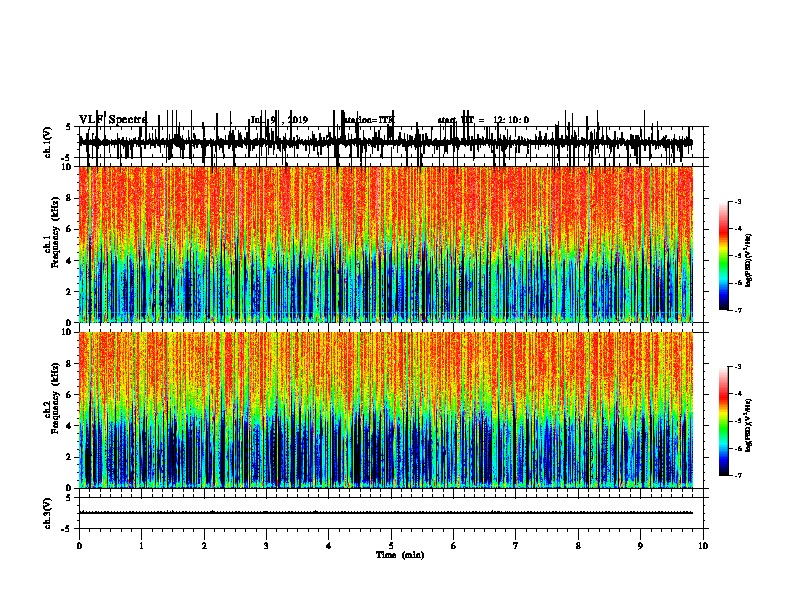Click the ch.3(V) axis label
Image resolution: width=792 pixels, height=612 pixels.
pyautogui.click(x=48, y=513)
